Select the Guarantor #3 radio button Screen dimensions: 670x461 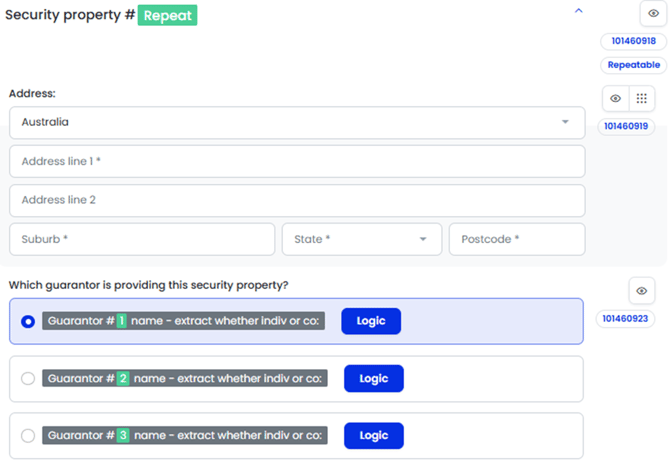coord(28,435)
